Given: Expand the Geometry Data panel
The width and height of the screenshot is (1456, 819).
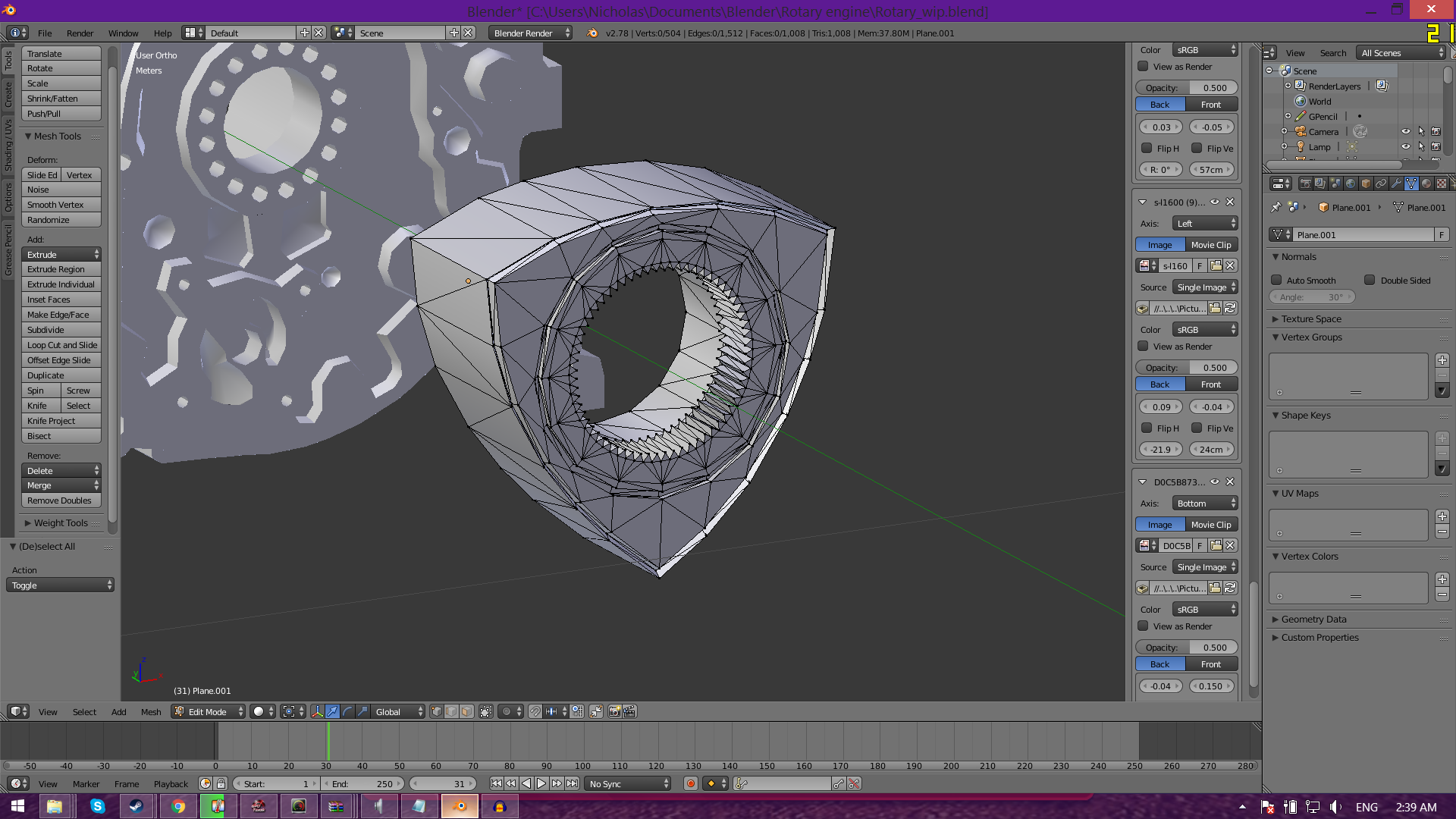Looking at the screenshot, I should pyautogui.click(x=1313, y=619).
